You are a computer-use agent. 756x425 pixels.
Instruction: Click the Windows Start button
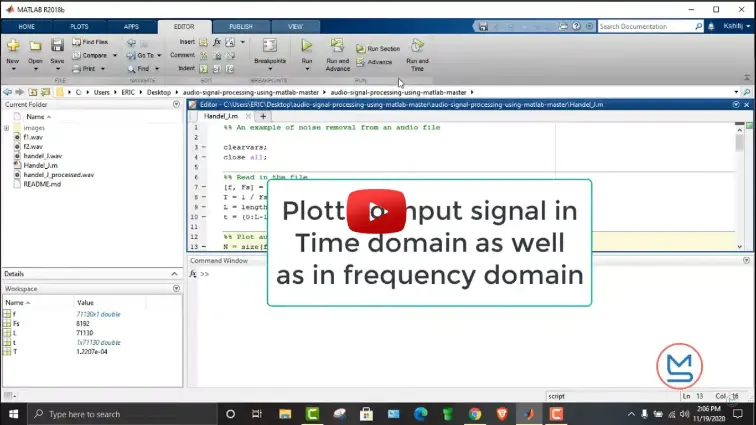pyautogui.click(x=13, y=413)
